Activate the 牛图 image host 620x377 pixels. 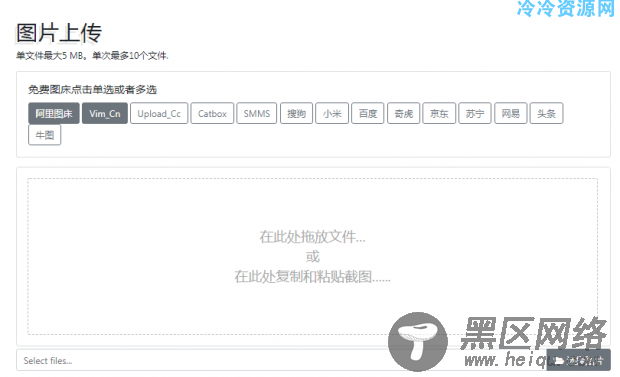coord(45,135)
